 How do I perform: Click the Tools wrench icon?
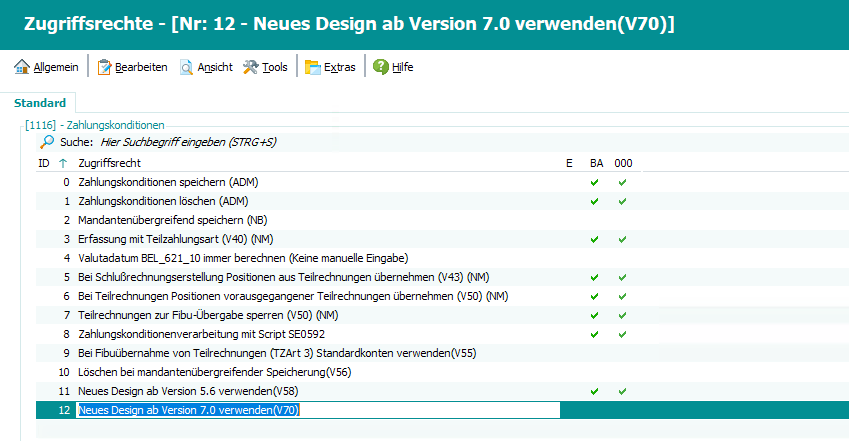(250, 67)
